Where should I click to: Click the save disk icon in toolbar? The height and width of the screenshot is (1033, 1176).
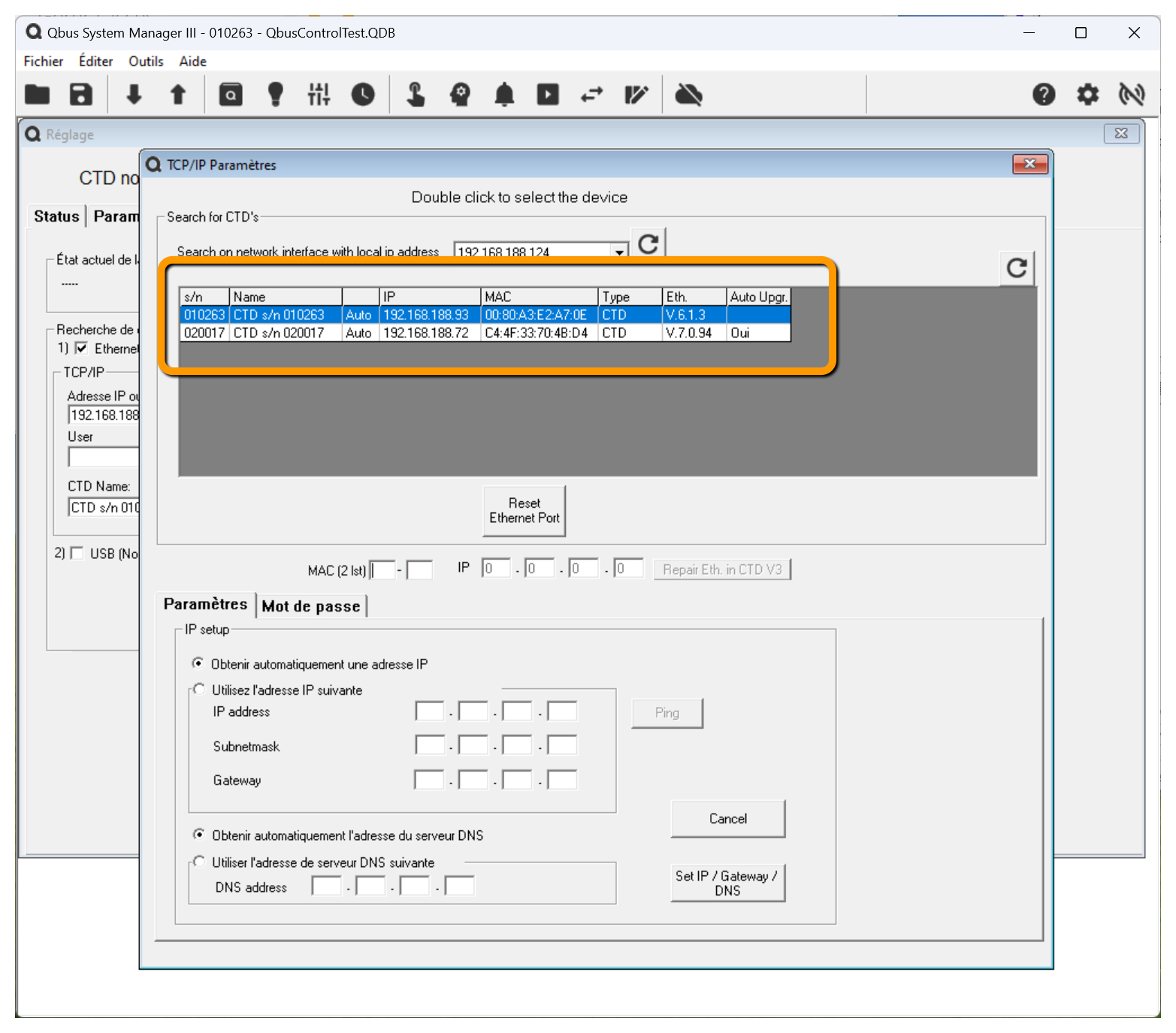click(81, 95)
